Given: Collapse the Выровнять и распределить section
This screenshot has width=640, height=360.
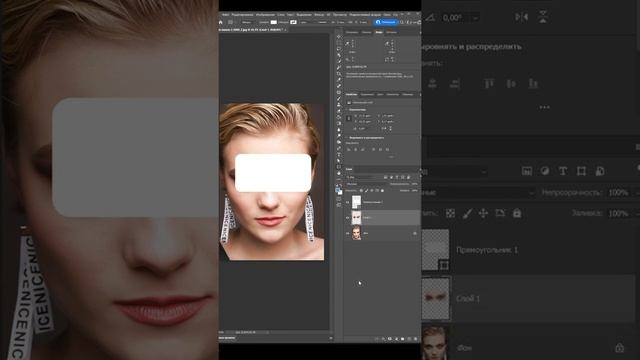Looking at the screenshot, I should (x=347, y=138).
